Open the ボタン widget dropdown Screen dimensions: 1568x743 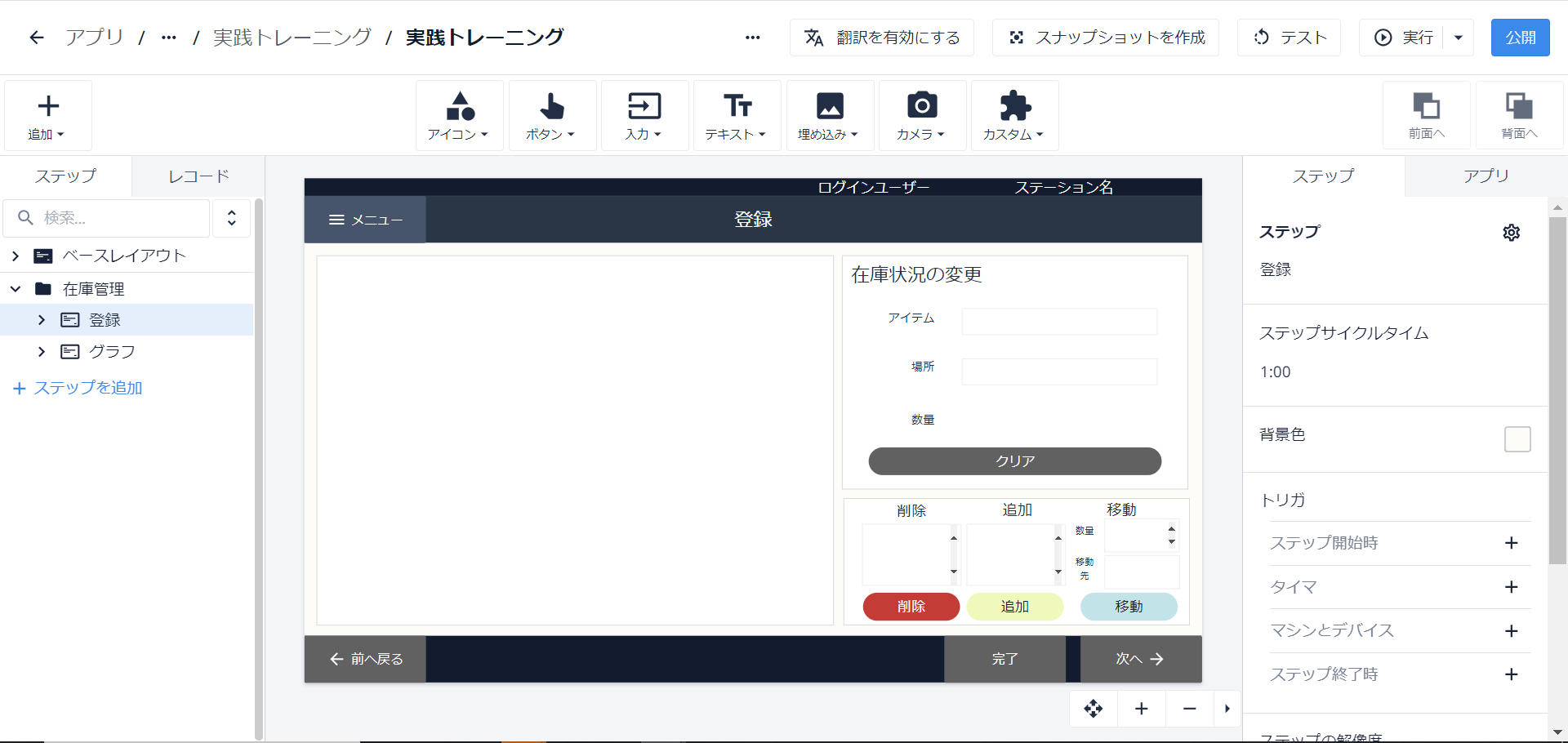pos(552,116)
